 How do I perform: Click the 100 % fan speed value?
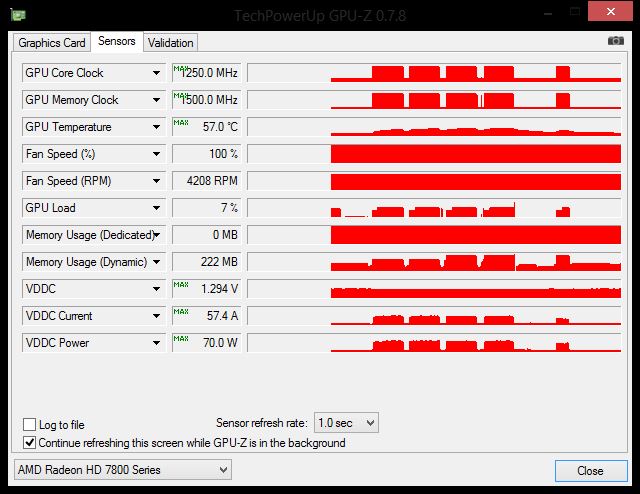[207, 154]
